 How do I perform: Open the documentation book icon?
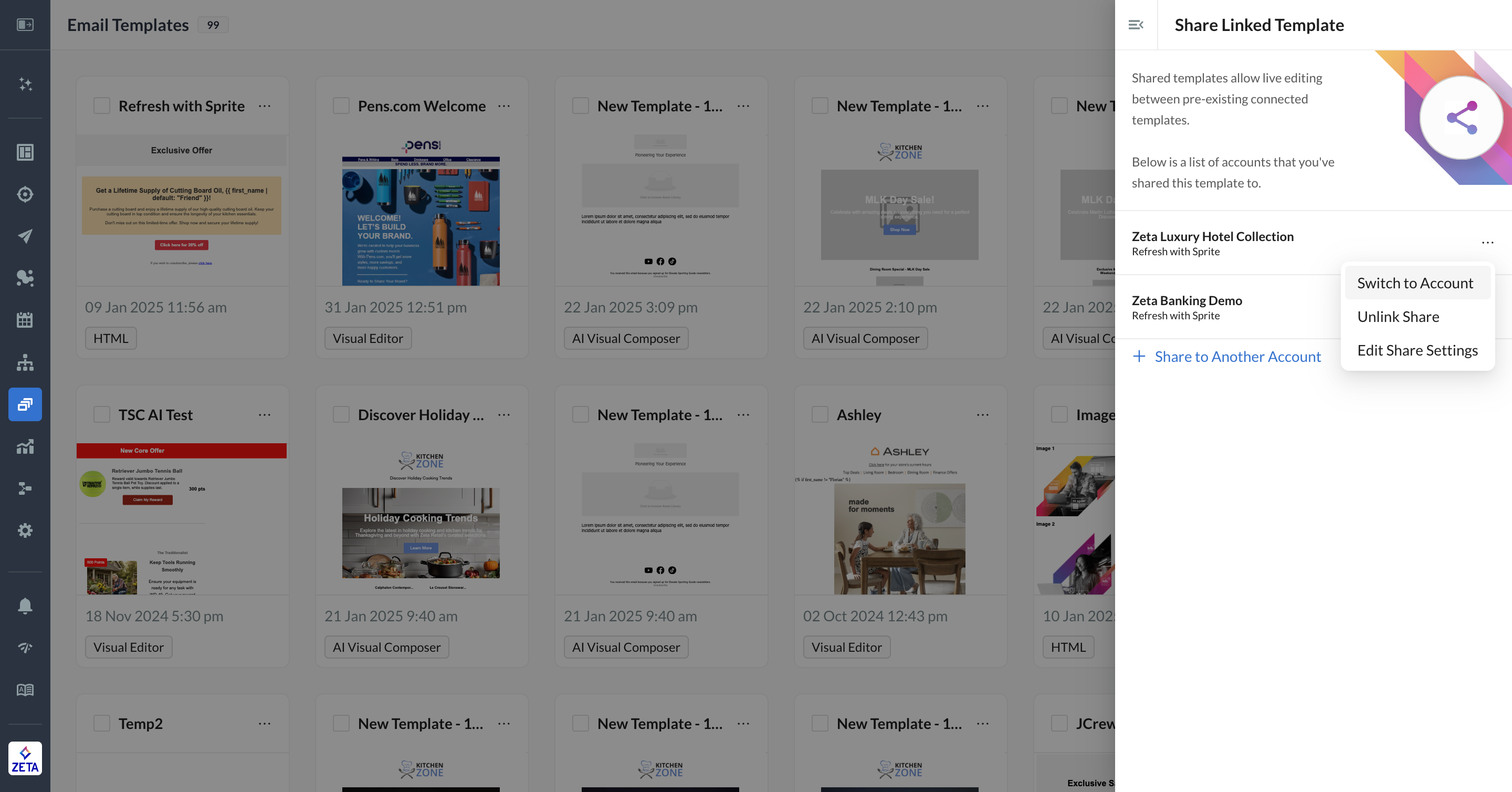(x=25, y=690)
